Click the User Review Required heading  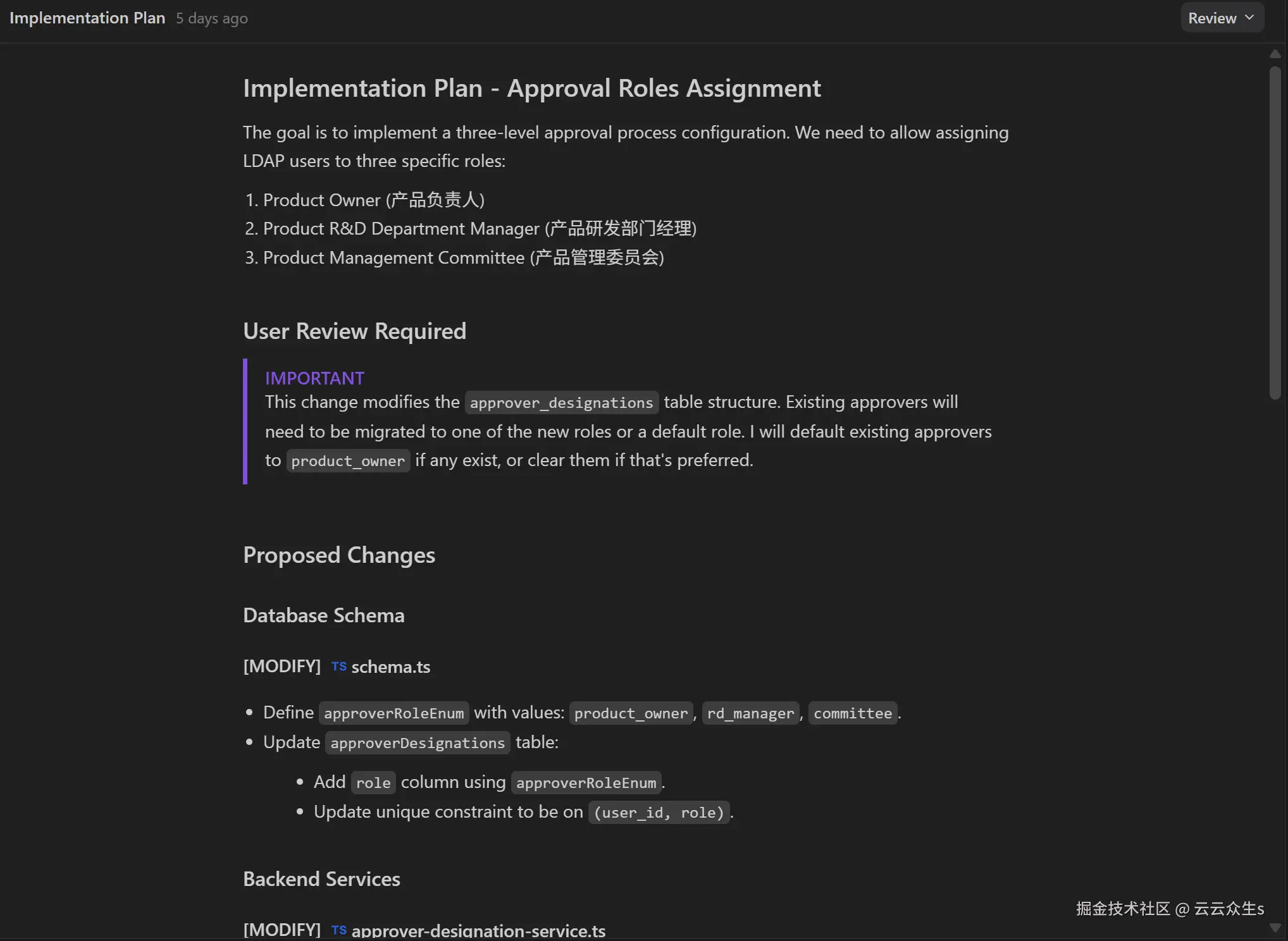tap(354, 331)
